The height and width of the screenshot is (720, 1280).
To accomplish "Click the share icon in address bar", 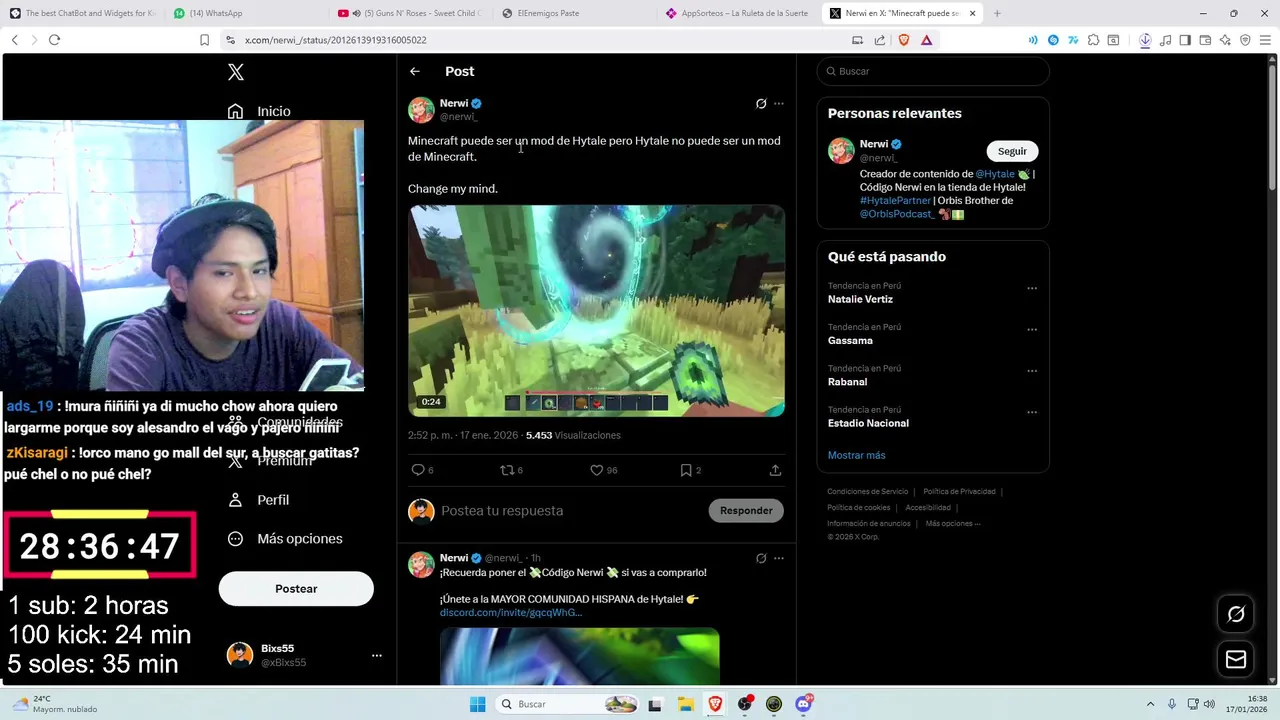I will 880,40.
